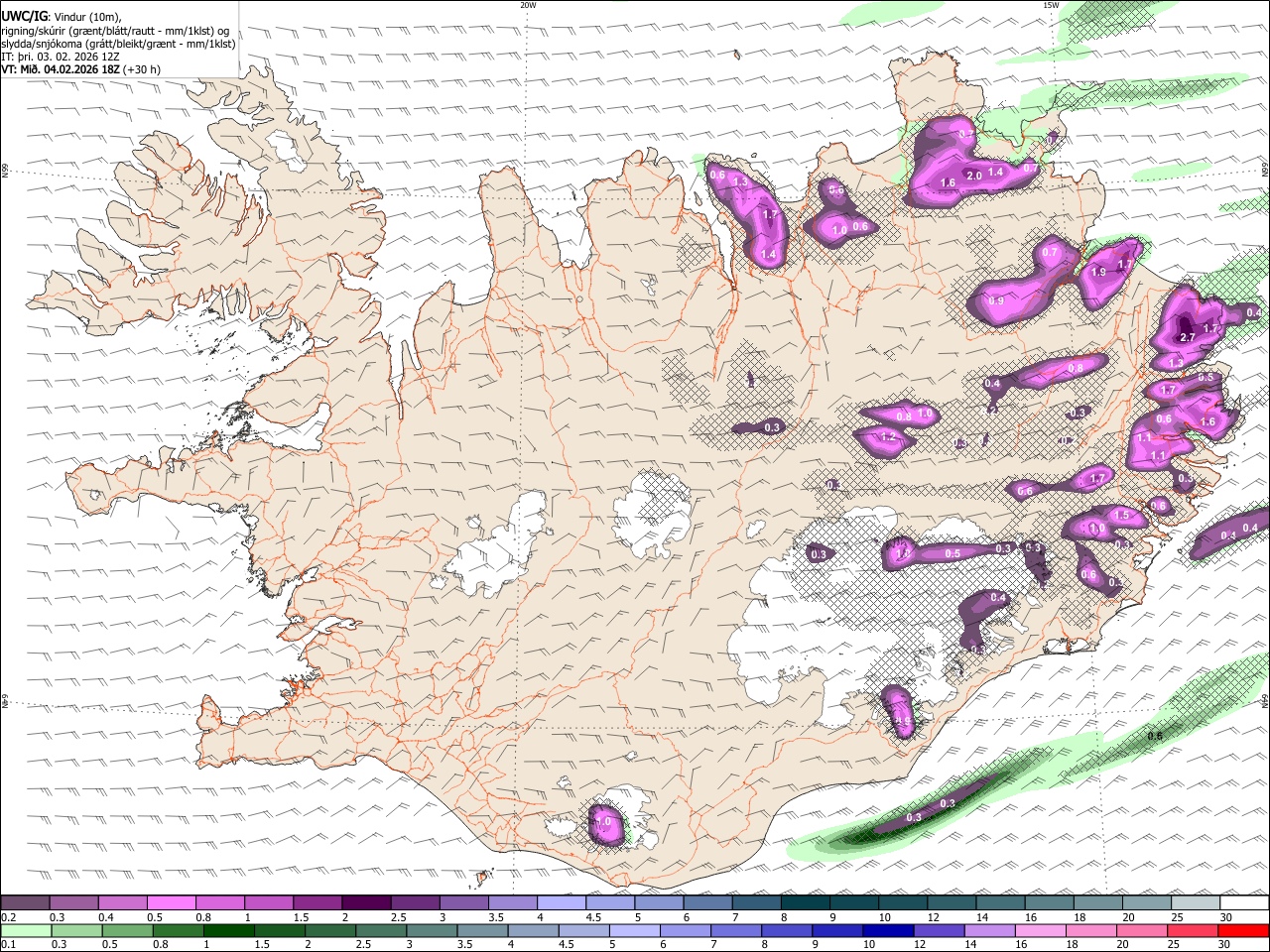Click the 'UWC/IG: Vindur (10m)' title text
The width and height of the screenshot is (1270, 952).
coord(62,17)
